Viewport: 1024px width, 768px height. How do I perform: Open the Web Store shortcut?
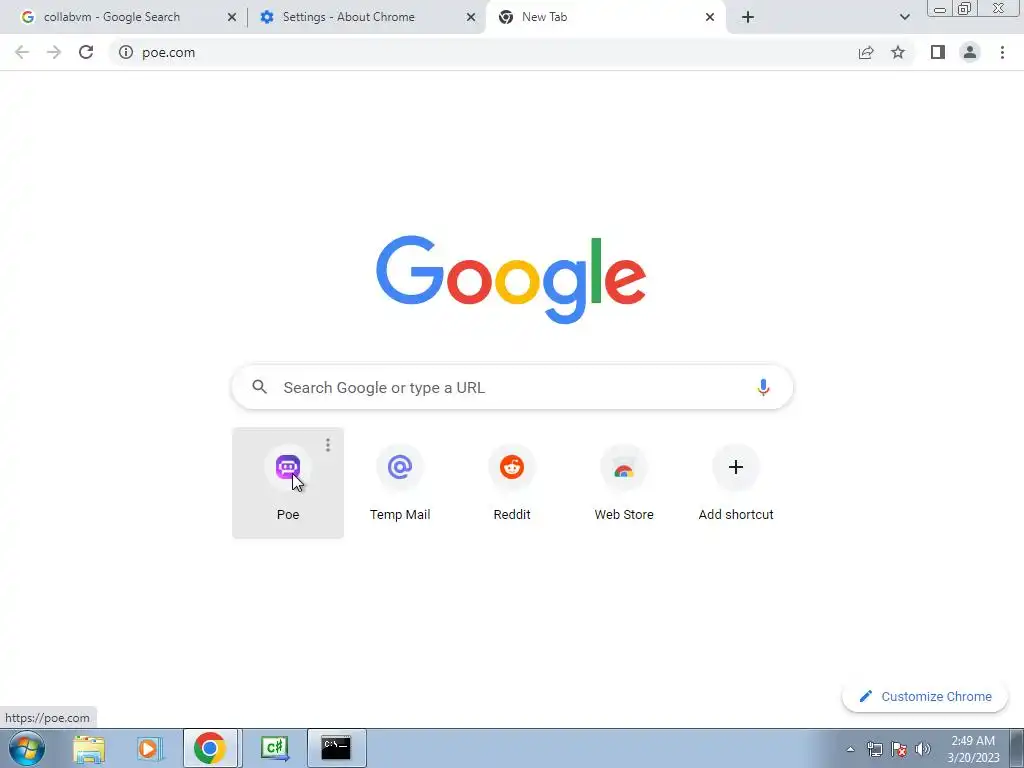pos(624,483)
